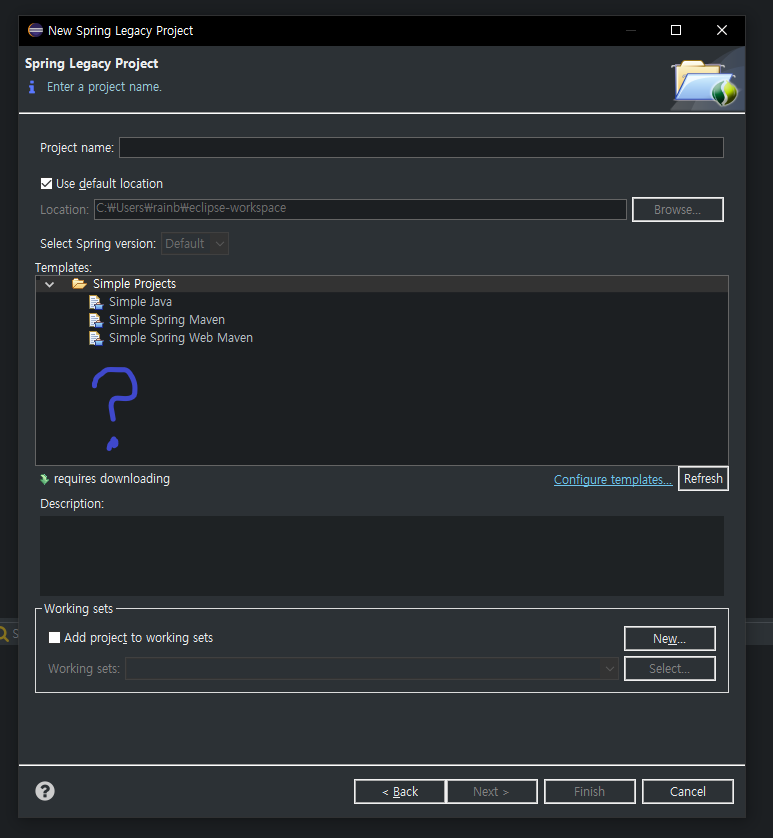Click the Eclipse icon in title bar
The image size is (773, 838).
(x=35, y=30)
